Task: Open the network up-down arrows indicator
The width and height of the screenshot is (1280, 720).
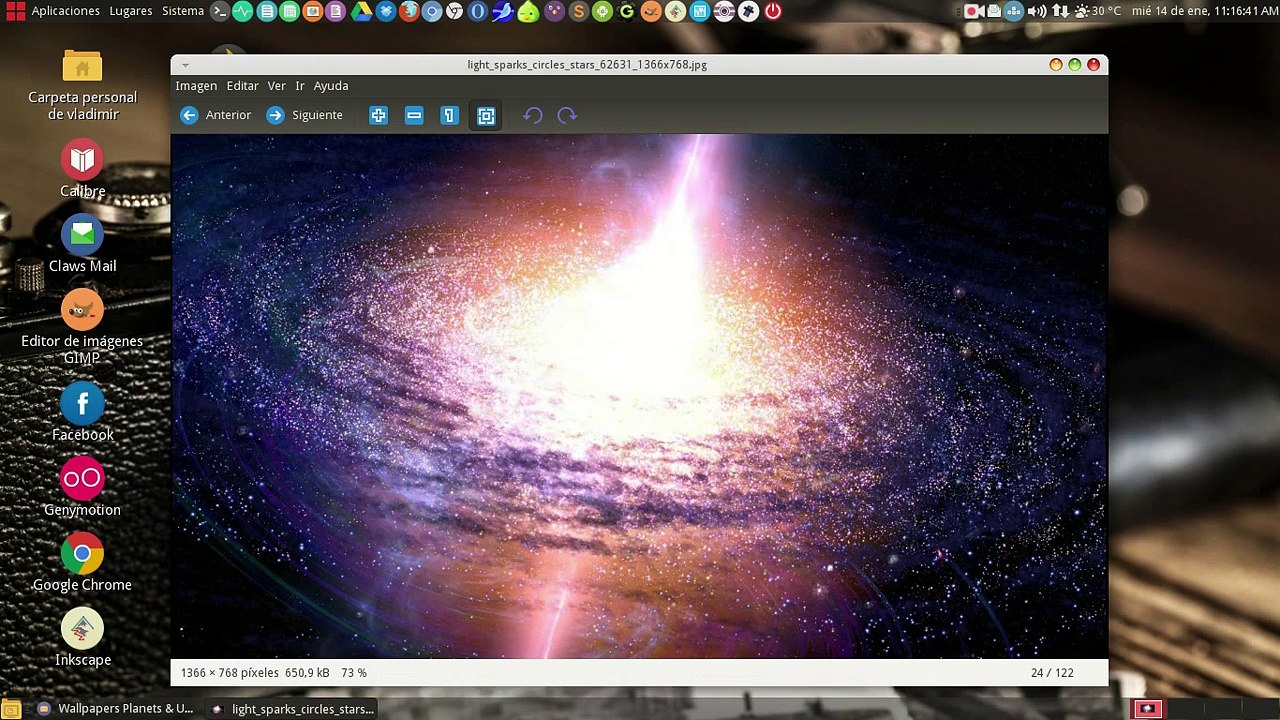Action: pyautogui.click(x=1060, y=11)
